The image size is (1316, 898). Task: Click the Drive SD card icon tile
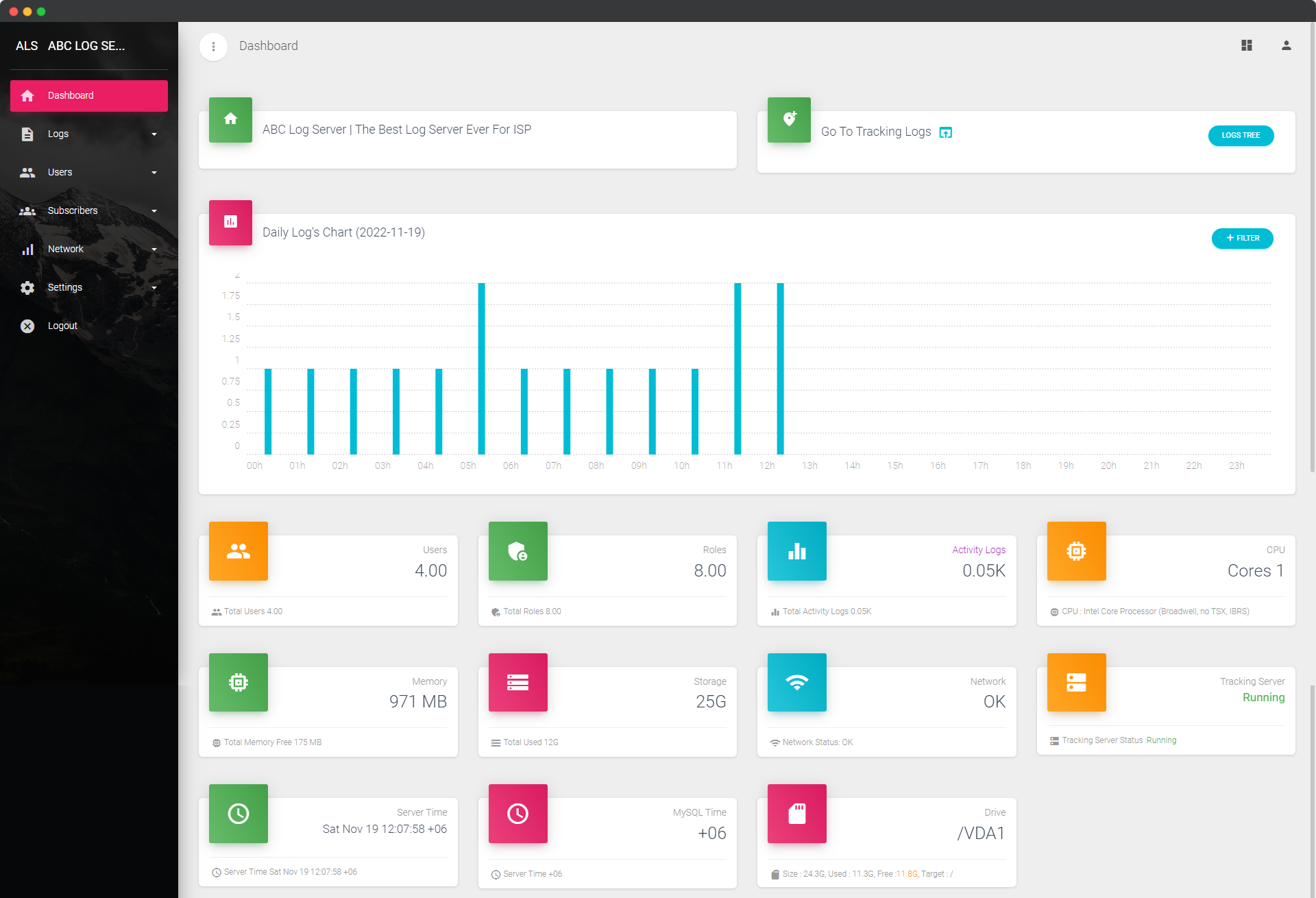pyautogui.click(x=797, y=814)
